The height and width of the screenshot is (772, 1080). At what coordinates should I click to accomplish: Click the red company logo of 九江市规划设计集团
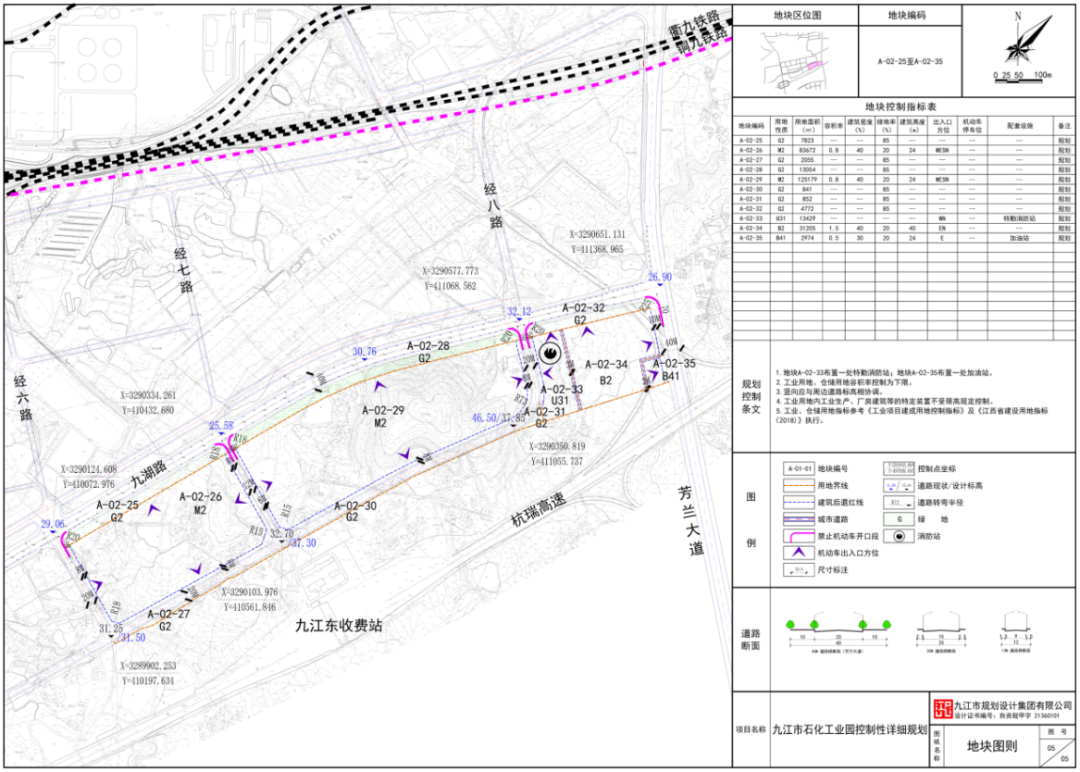942,709
